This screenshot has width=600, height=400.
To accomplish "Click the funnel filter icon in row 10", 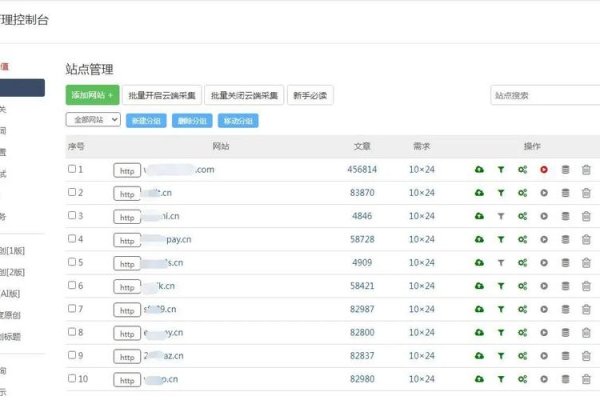I will pos(501,379).
